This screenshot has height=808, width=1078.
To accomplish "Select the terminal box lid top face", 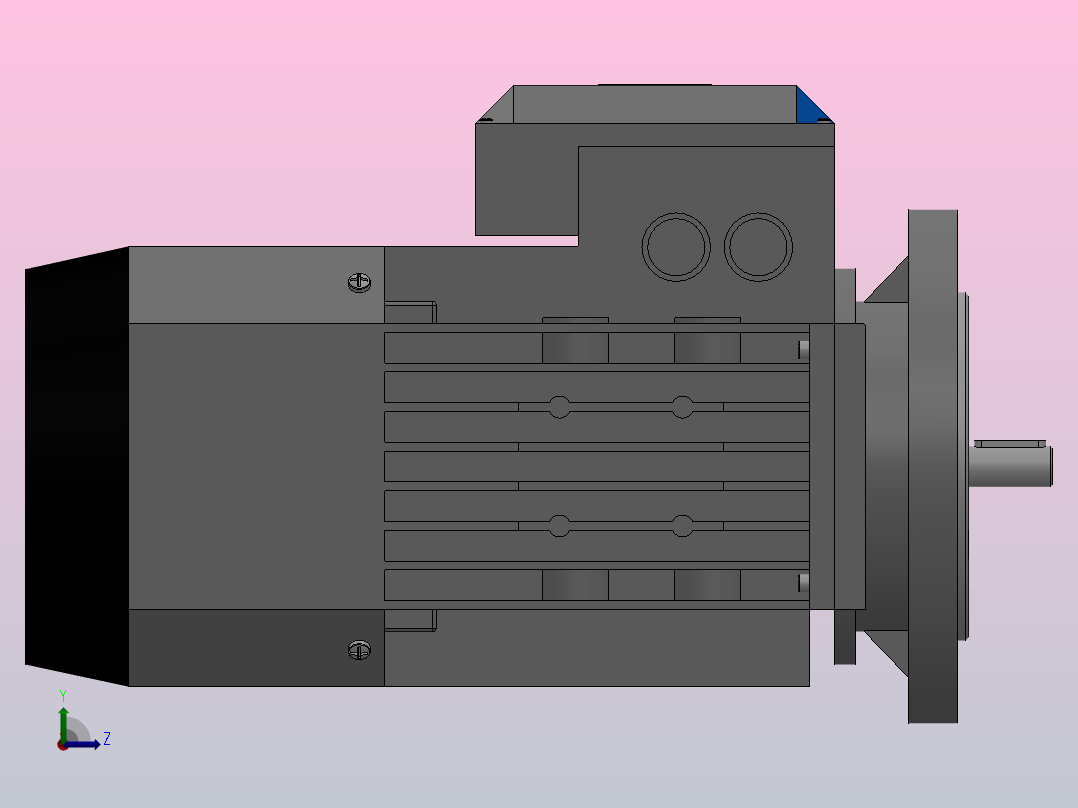I will 654,105.
